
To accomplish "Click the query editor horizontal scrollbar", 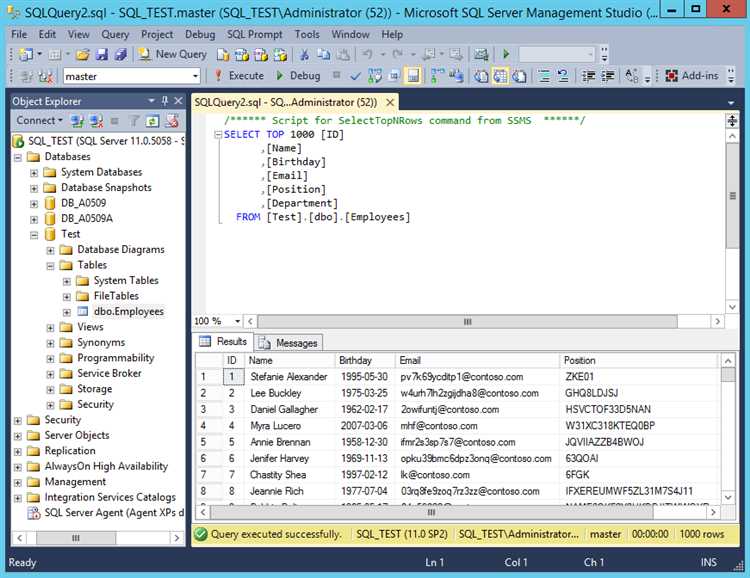I will coord(465,322).
